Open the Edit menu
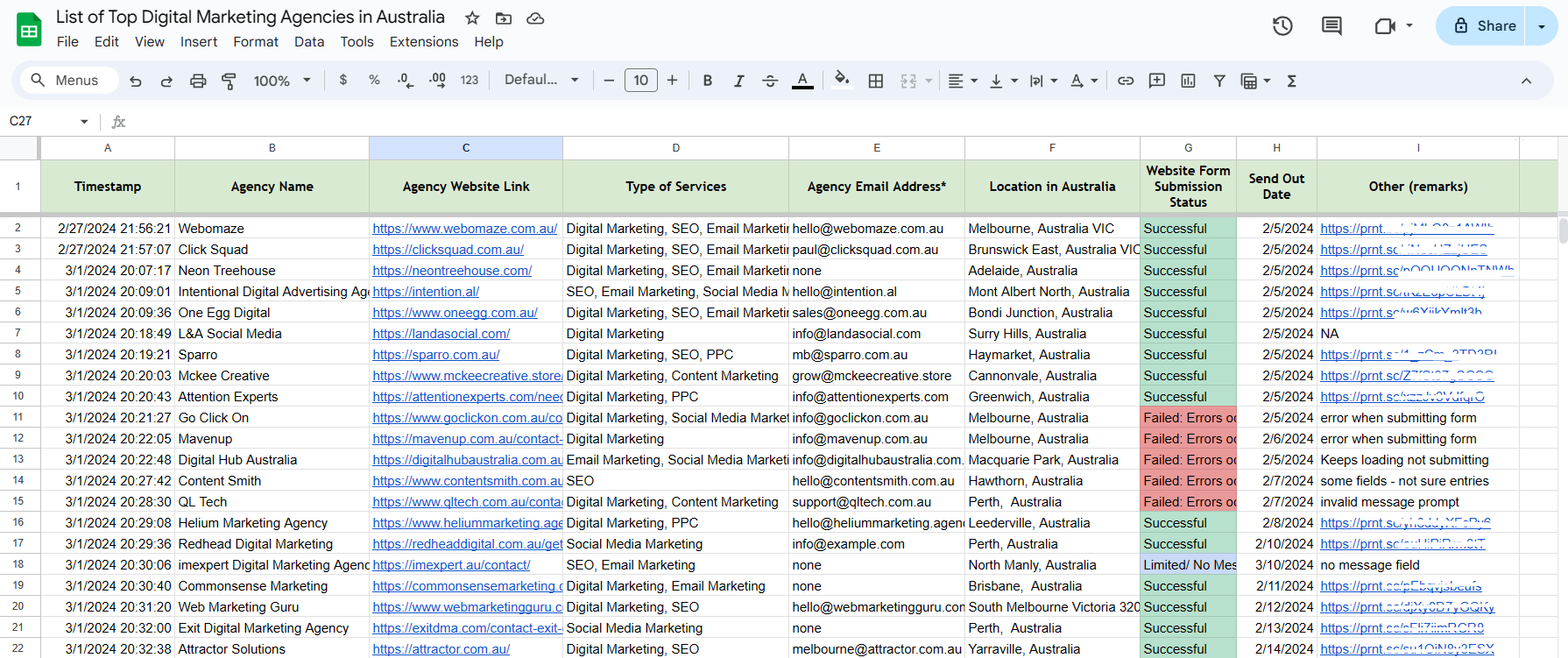Screen dimensions: 1568x658 [x=106, y=42]
